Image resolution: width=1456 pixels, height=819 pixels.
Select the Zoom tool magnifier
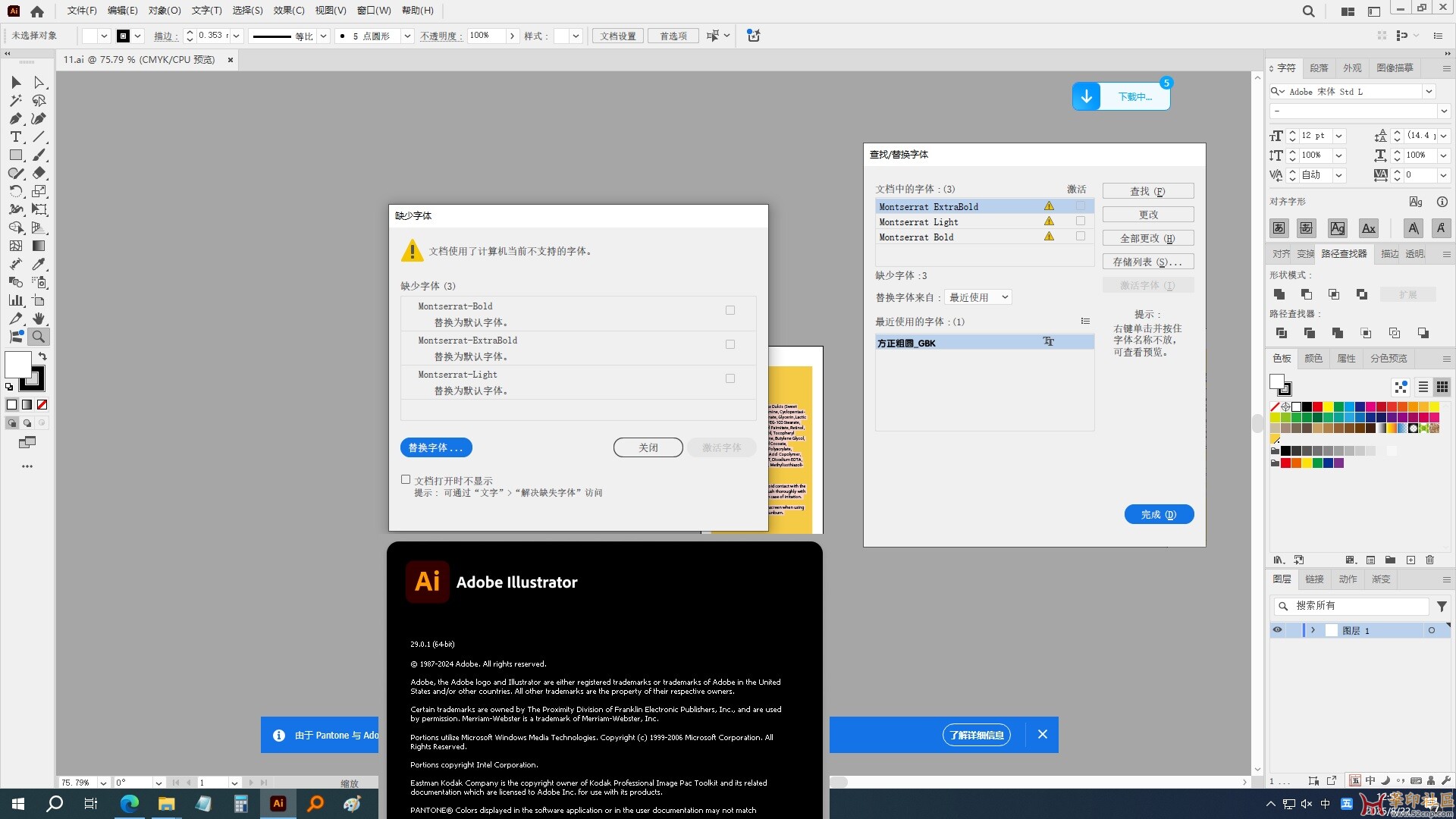pyautogui.click(x=39, y=337)
